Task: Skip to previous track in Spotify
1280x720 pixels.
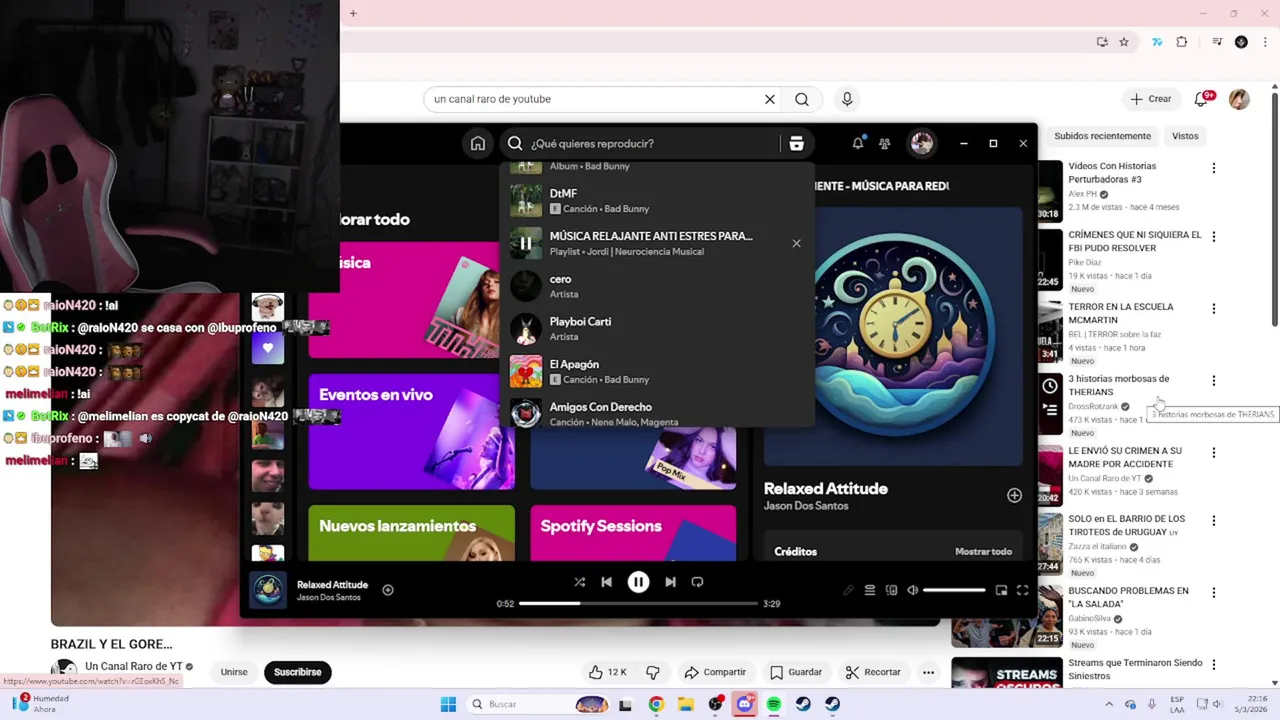Action: 606,582
